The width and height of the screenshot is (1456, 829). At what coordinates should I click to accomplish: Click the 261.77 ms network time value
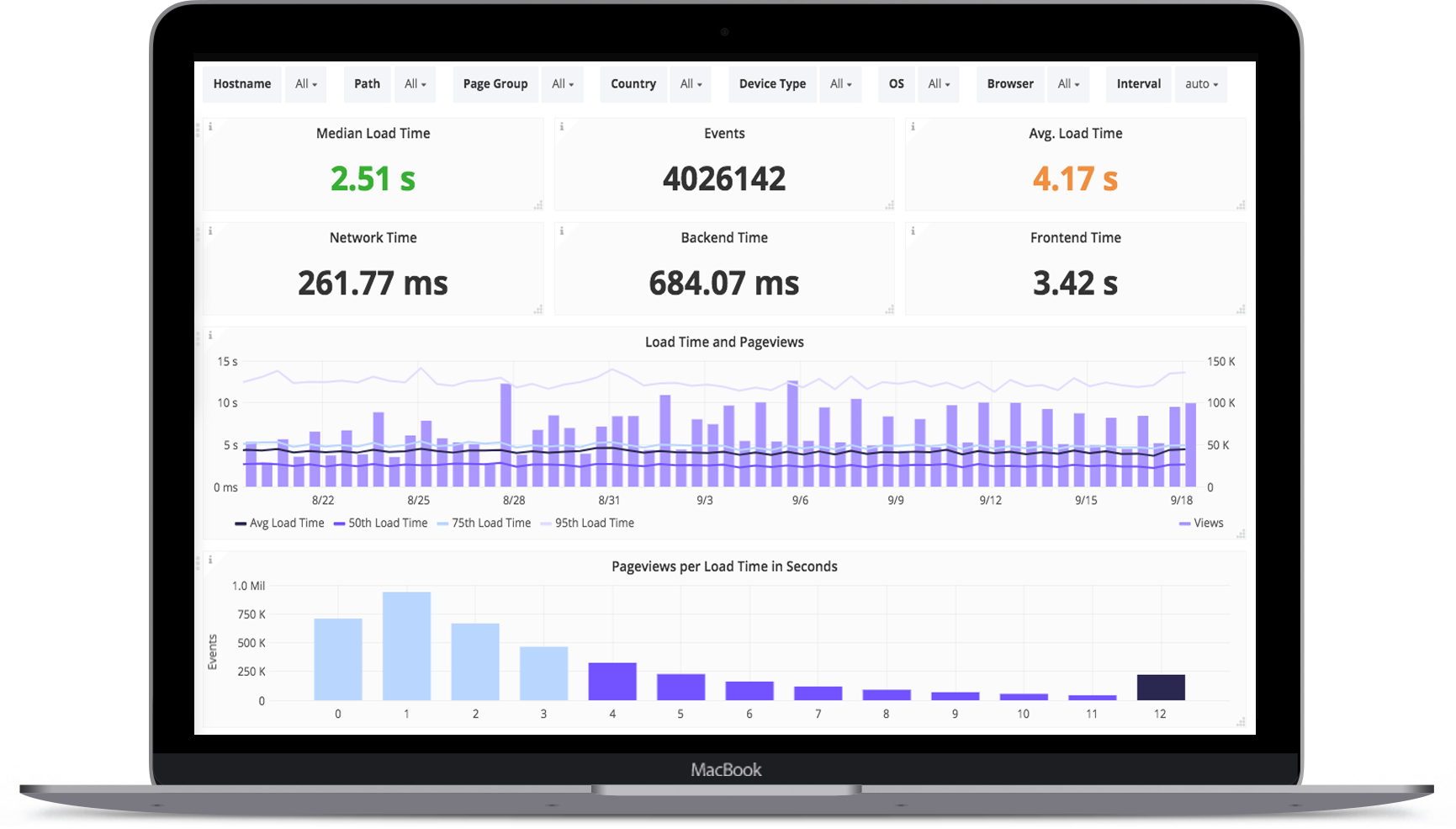point(373,283)
